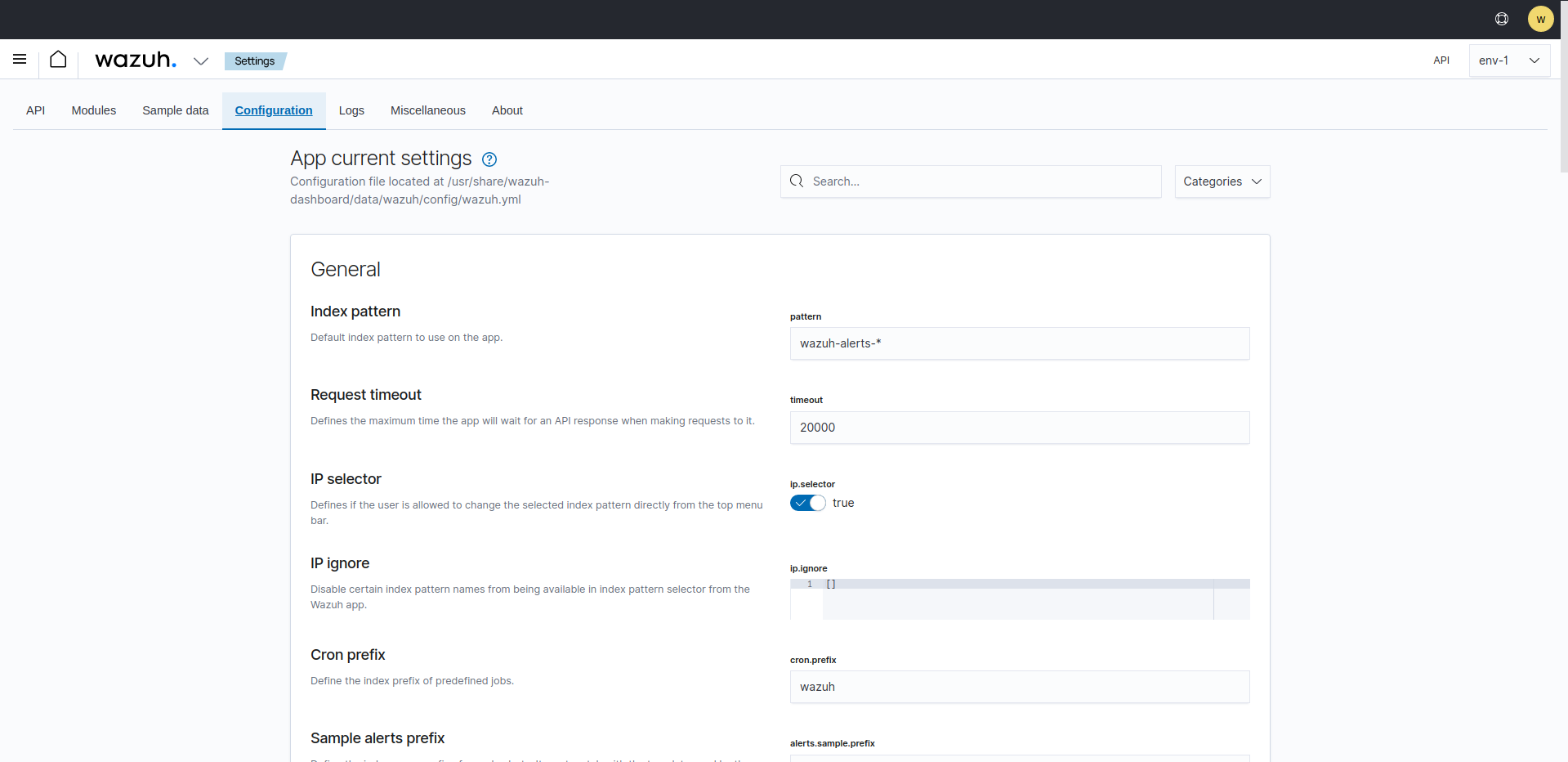1568x762 pixels.
Task: Click the 'API' label beside env-1 selector
Action: coord(1441,61)
